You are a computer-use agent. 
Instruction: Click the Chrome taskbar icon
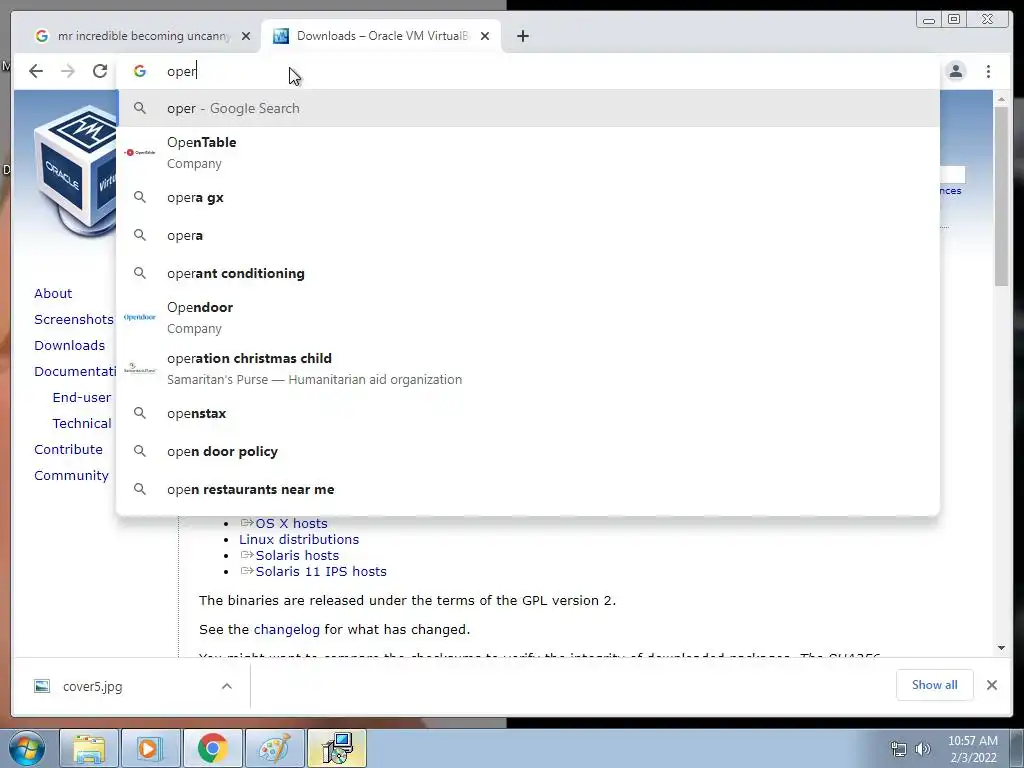(212, 748)
